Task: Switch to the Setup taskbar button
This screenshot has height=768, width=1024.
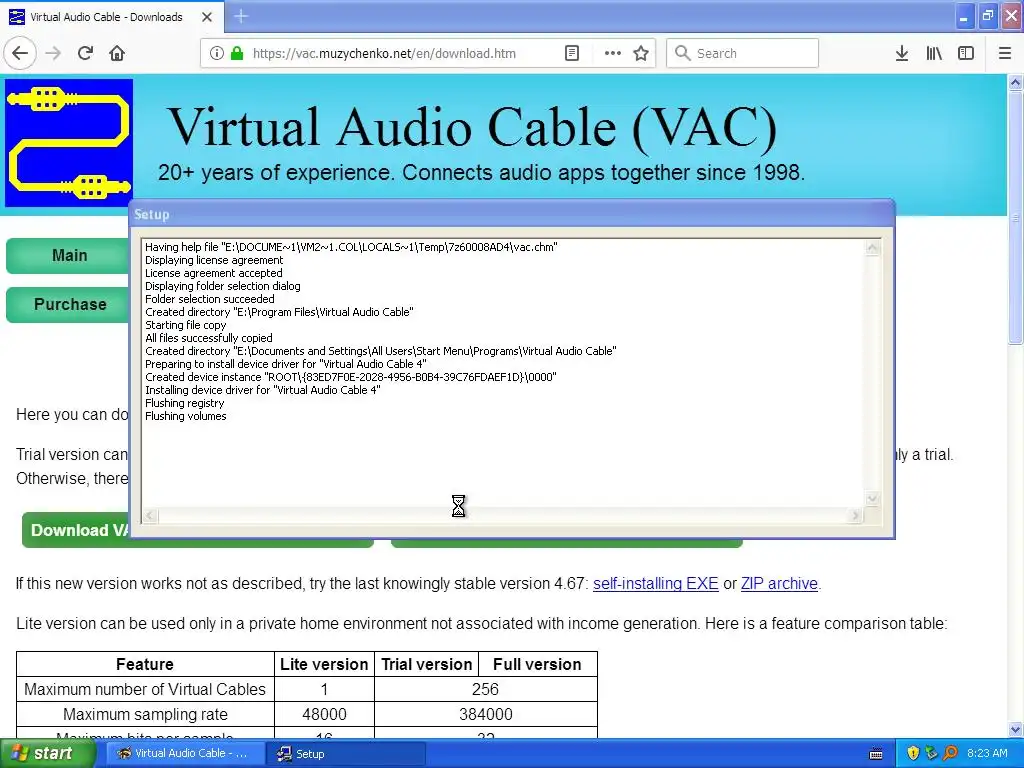Action: point(346,754)
